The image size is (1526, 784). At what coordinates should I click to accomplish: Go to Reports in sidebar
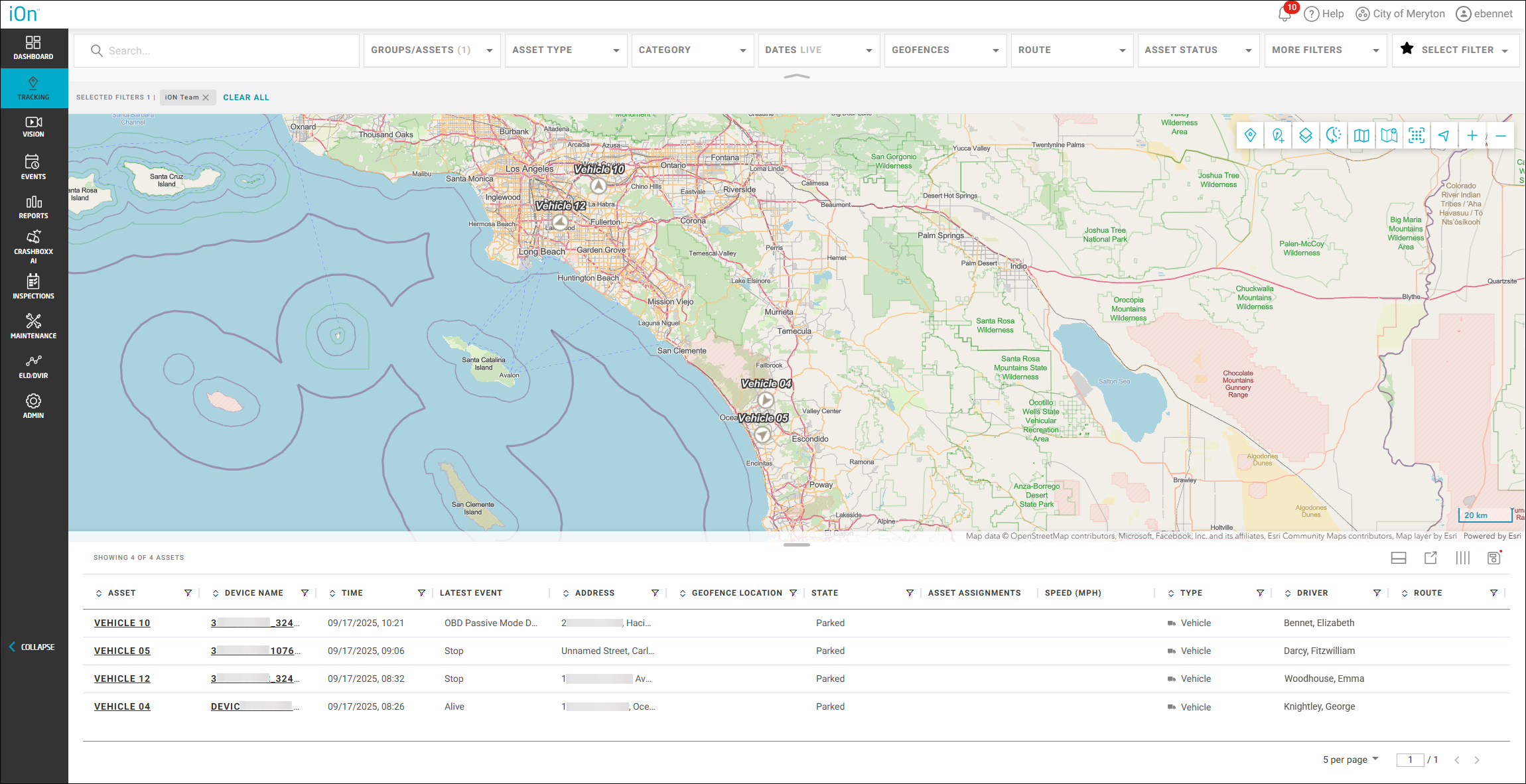(33, 207)
